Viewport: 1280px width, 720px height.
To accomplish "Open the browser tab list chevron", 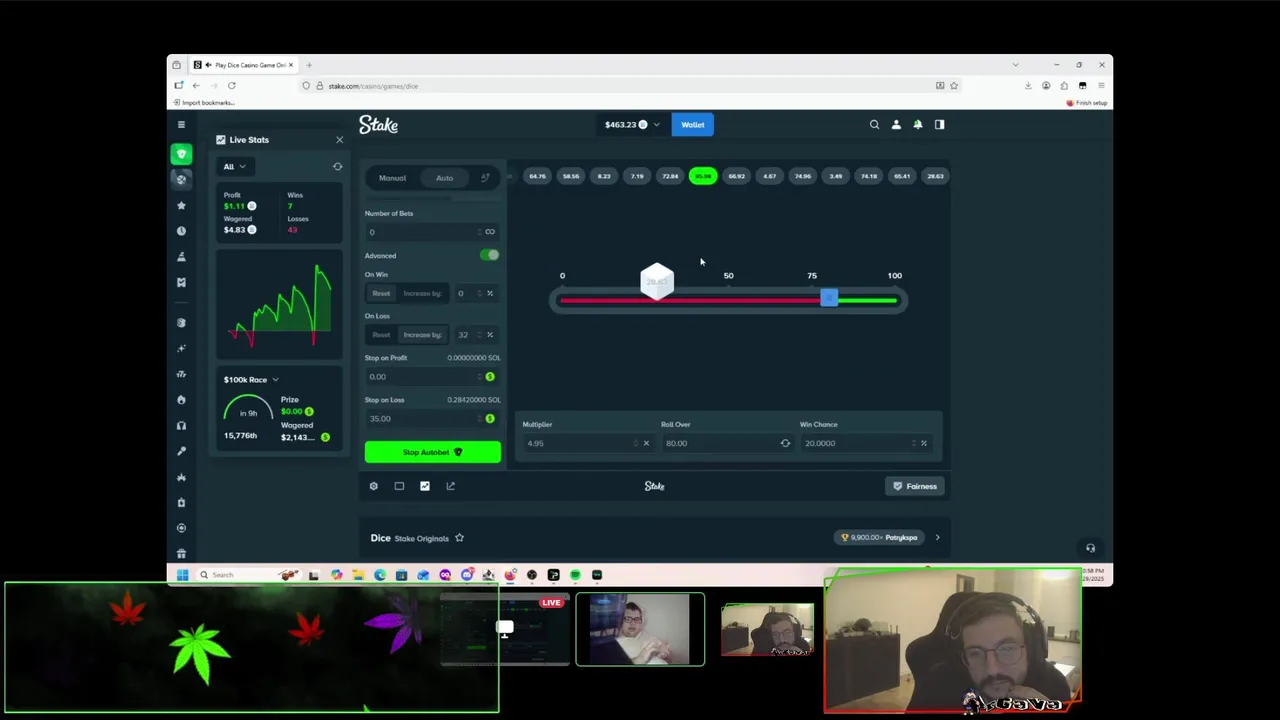I will [1015, 65].
